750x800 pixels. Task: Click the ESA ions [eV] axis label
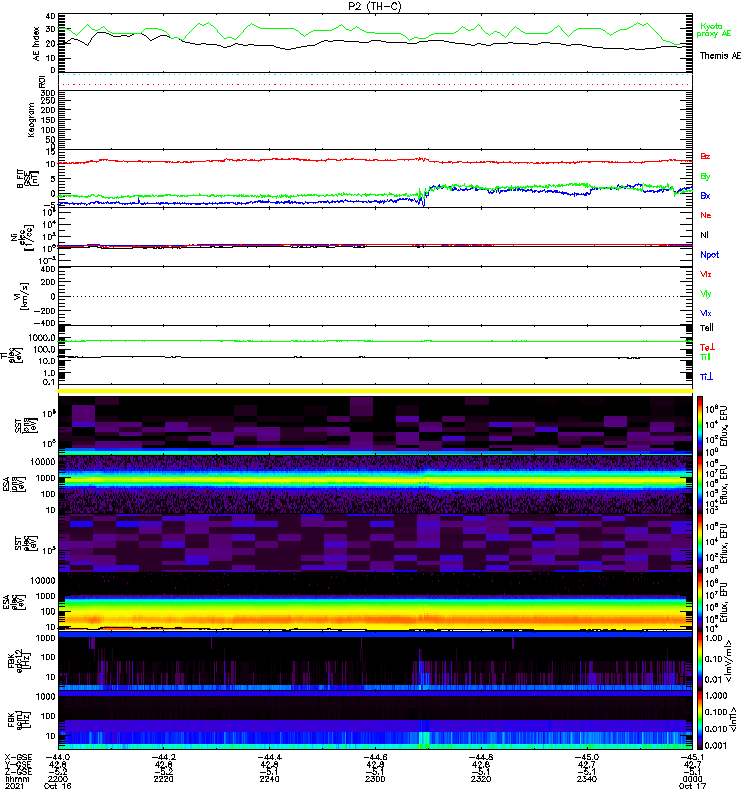[x=14, y=484]
